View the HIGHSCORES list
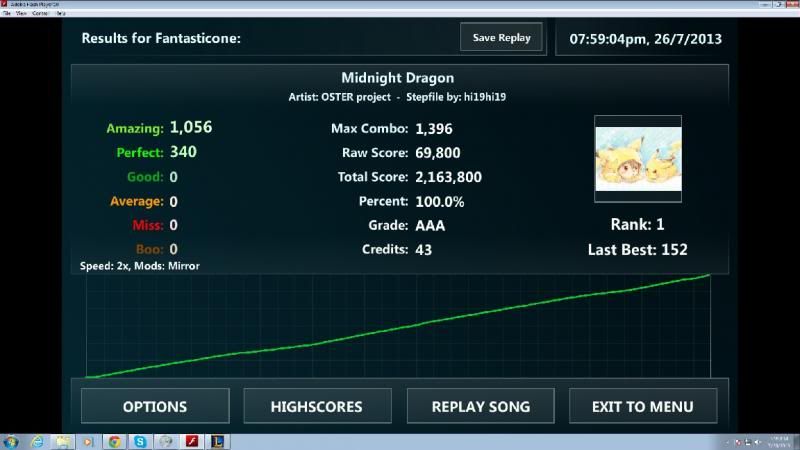 click(x=317, y=407)
